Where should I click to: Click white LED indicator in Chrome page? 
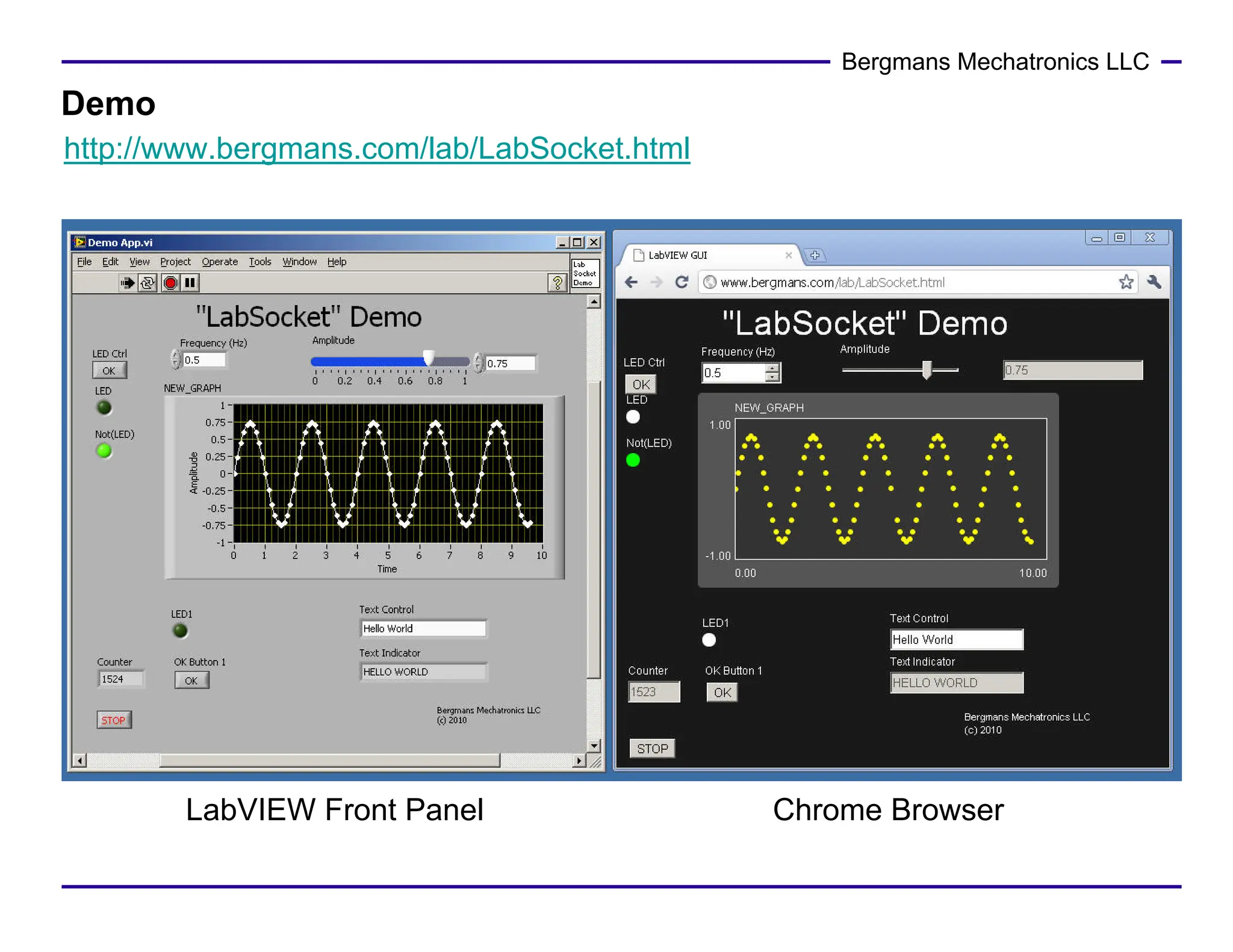click(x=633, y=416)
